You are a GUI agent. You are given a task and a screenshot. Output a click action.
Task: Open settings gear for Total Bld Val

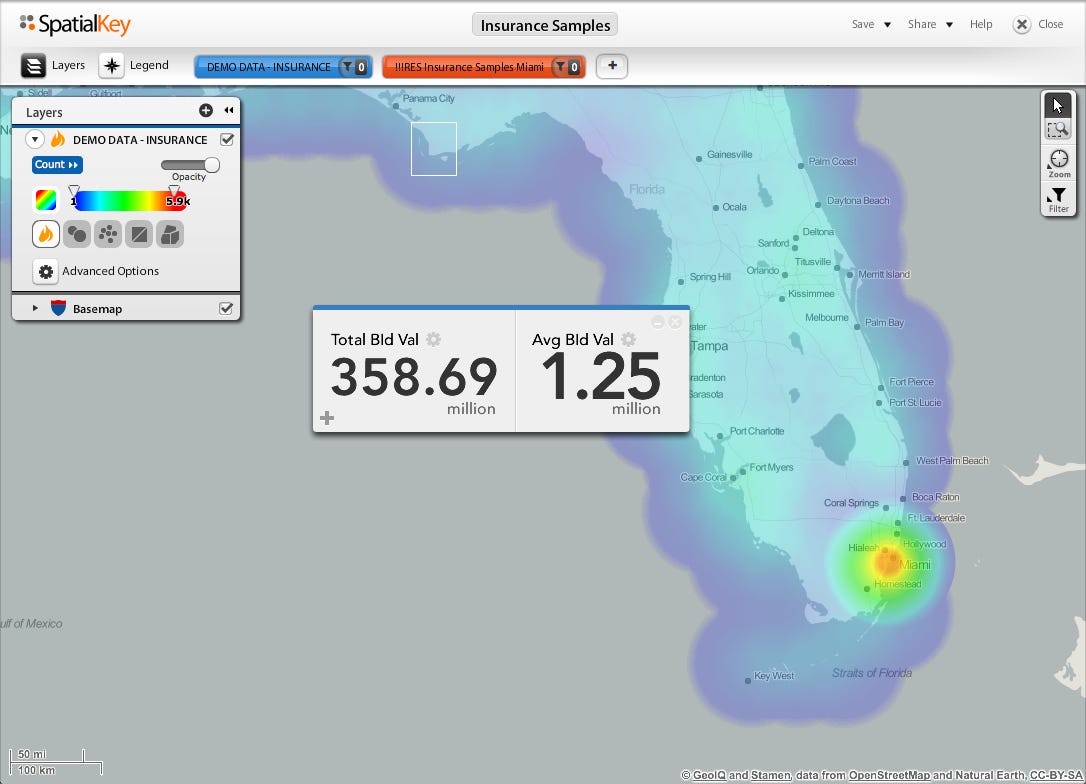click(x=434, y=339)
